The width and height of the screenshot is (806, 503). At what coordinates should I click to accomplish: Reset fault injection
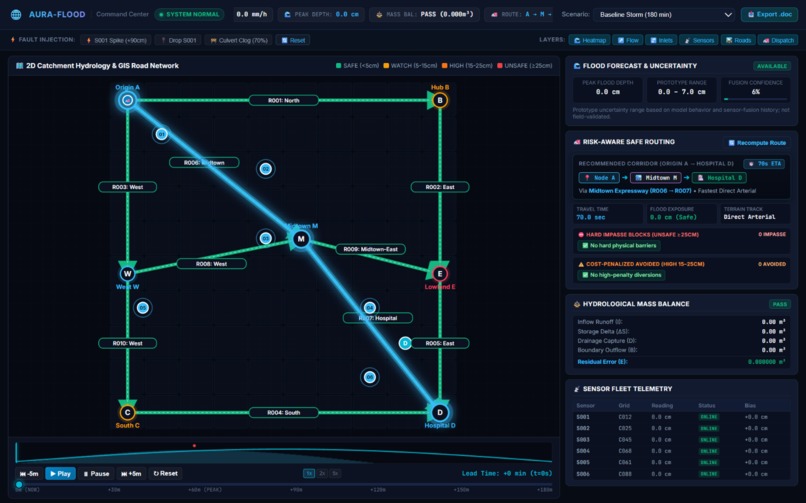tap(293, 40)
